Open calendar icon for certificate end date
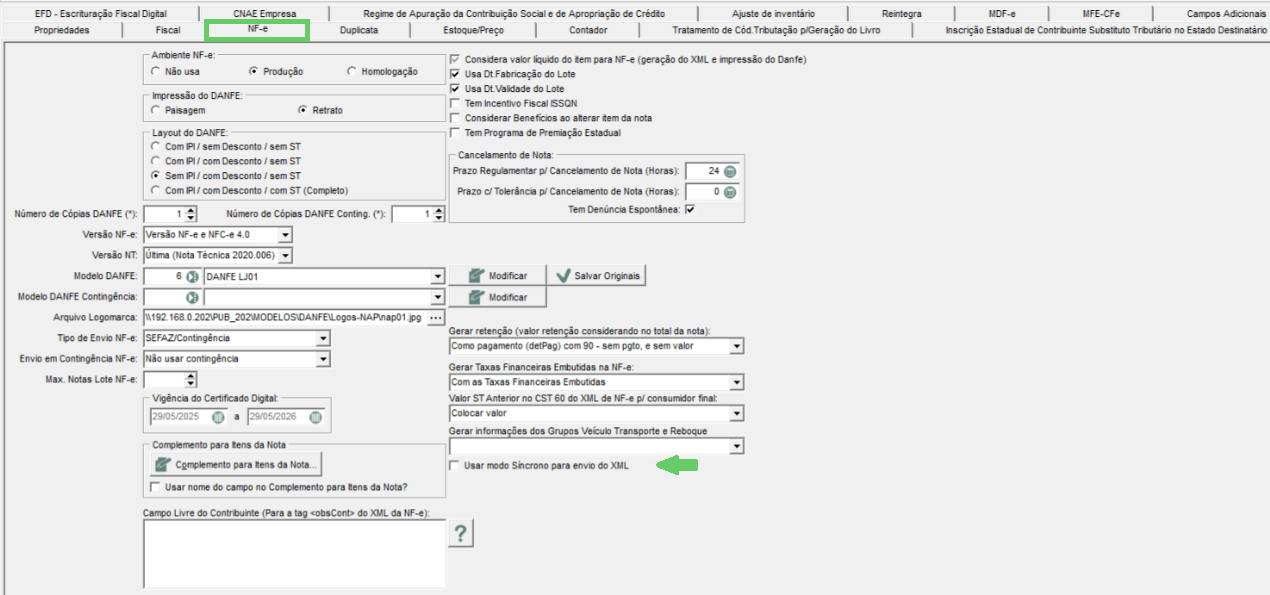The image size is (1270, 595). point(316,417)
